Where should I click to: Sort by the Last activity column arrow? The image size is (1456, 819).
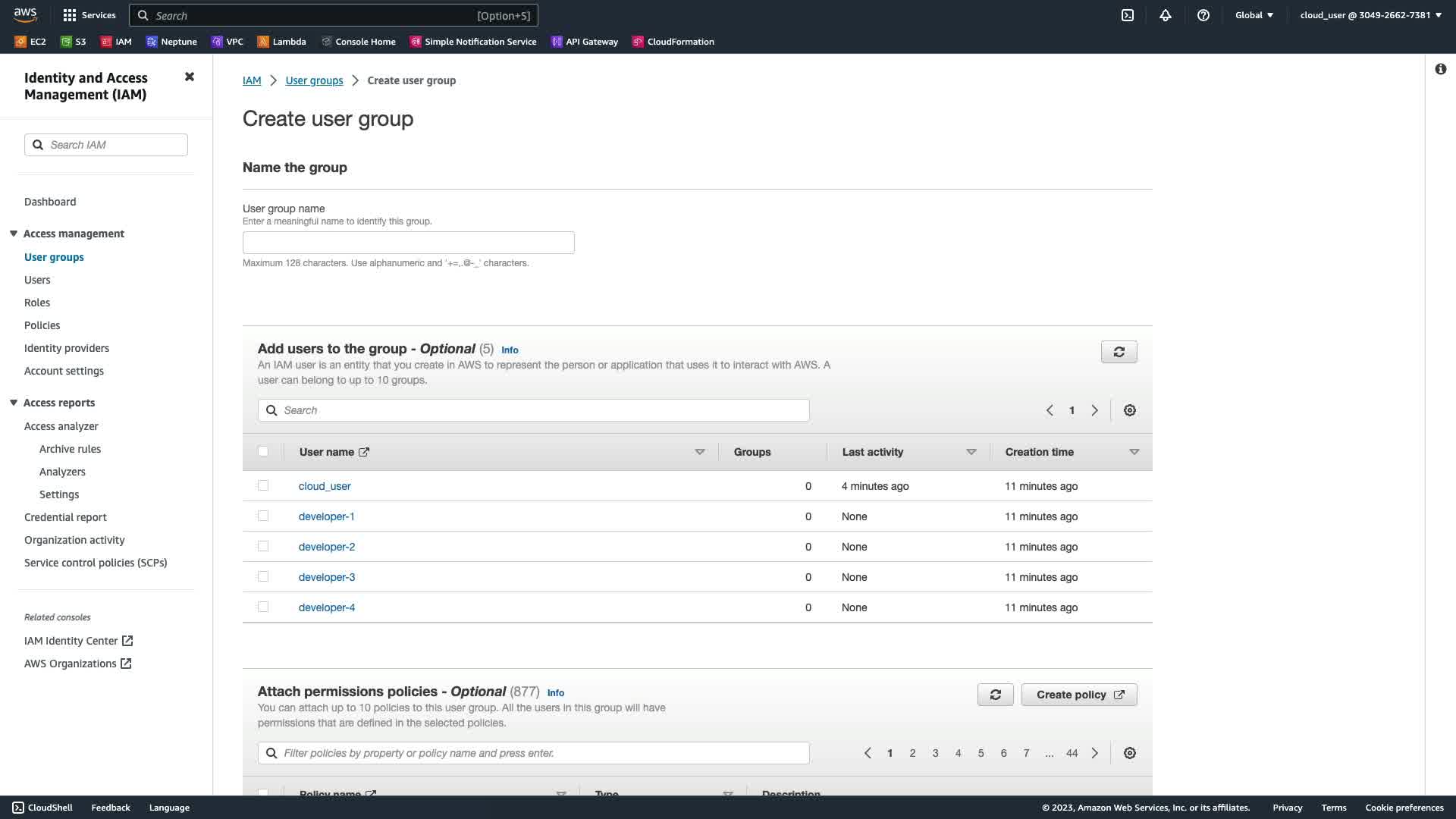[971, 452]
